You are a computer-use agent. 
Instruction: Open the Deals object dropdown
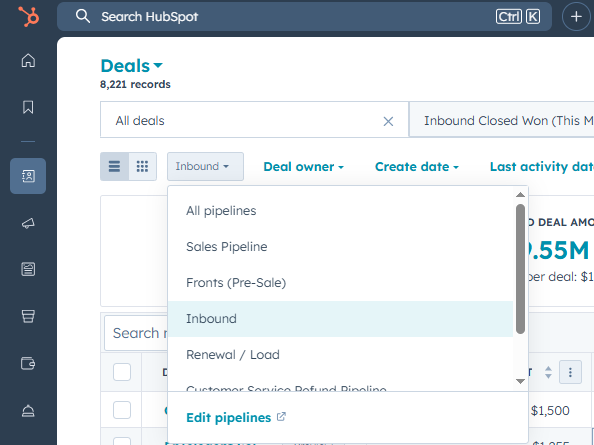131,66
